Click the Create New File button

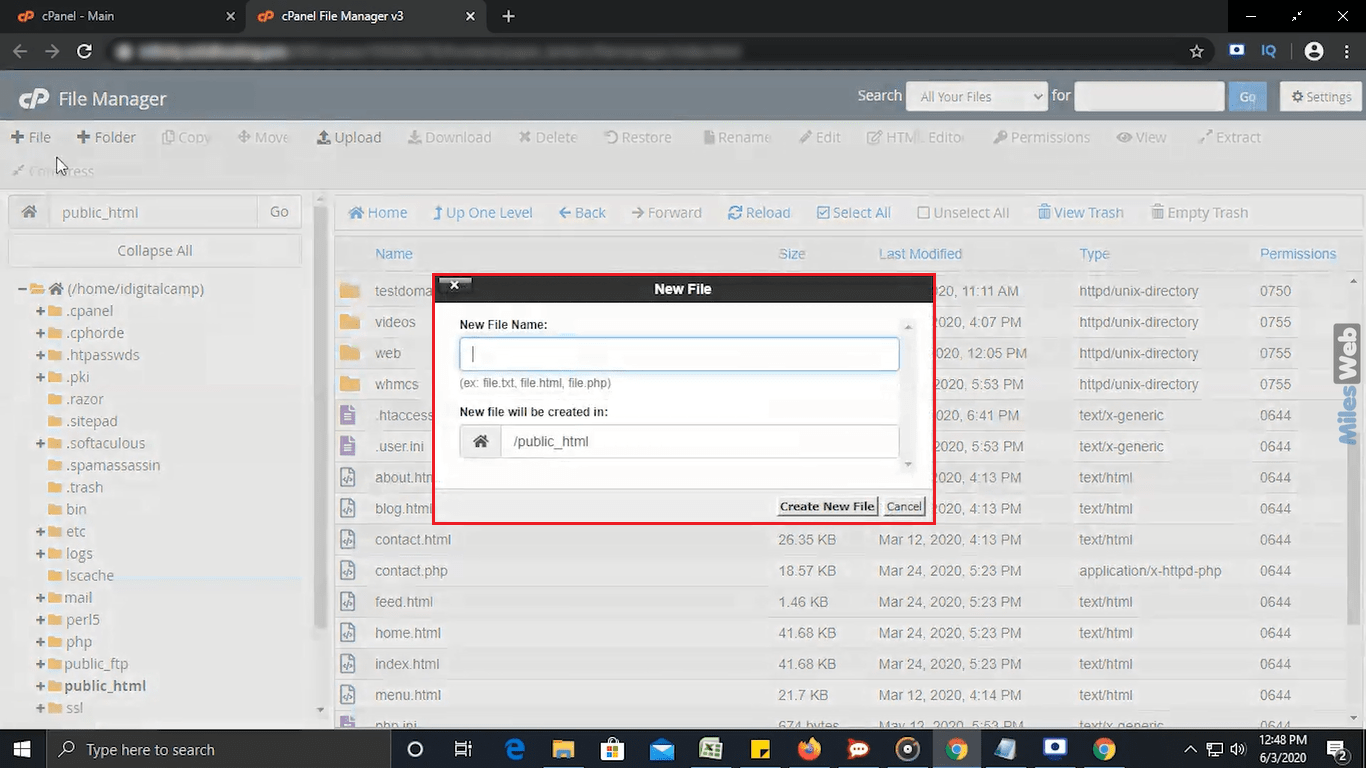point(827,506)
